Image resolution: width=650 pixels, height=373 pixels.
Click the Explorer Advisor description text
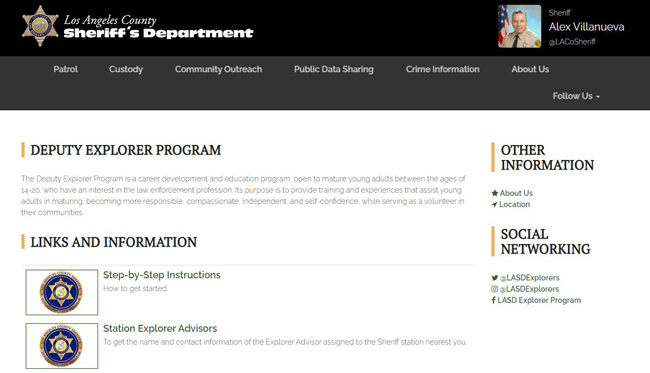pyautogui.click(x=285, y=342)
